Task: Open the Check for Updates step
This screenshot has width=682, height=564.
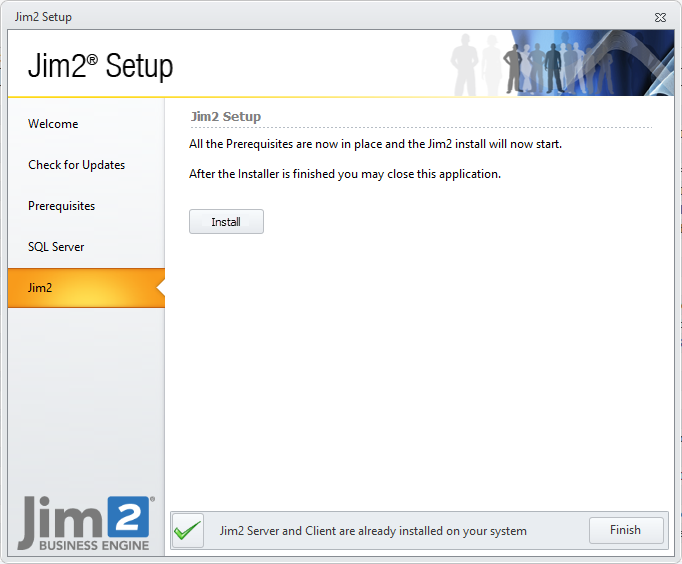Action: pyautogui.click(x=76, y=165)
